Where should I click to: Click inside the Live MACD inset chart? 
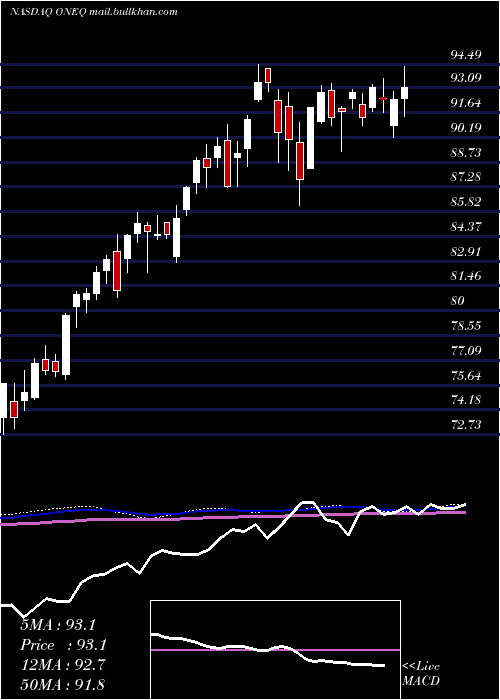click(x=275, y=650)
